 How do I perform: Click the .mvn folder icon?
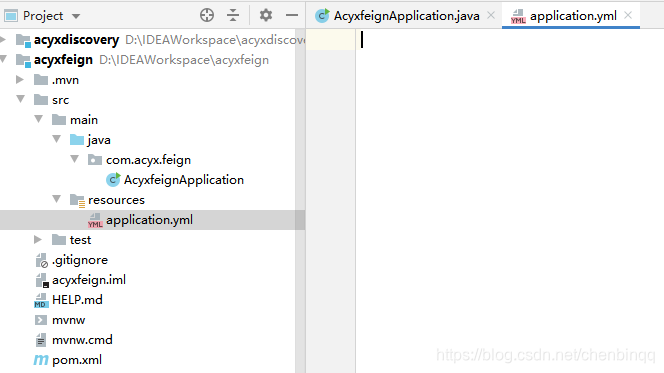41,80
